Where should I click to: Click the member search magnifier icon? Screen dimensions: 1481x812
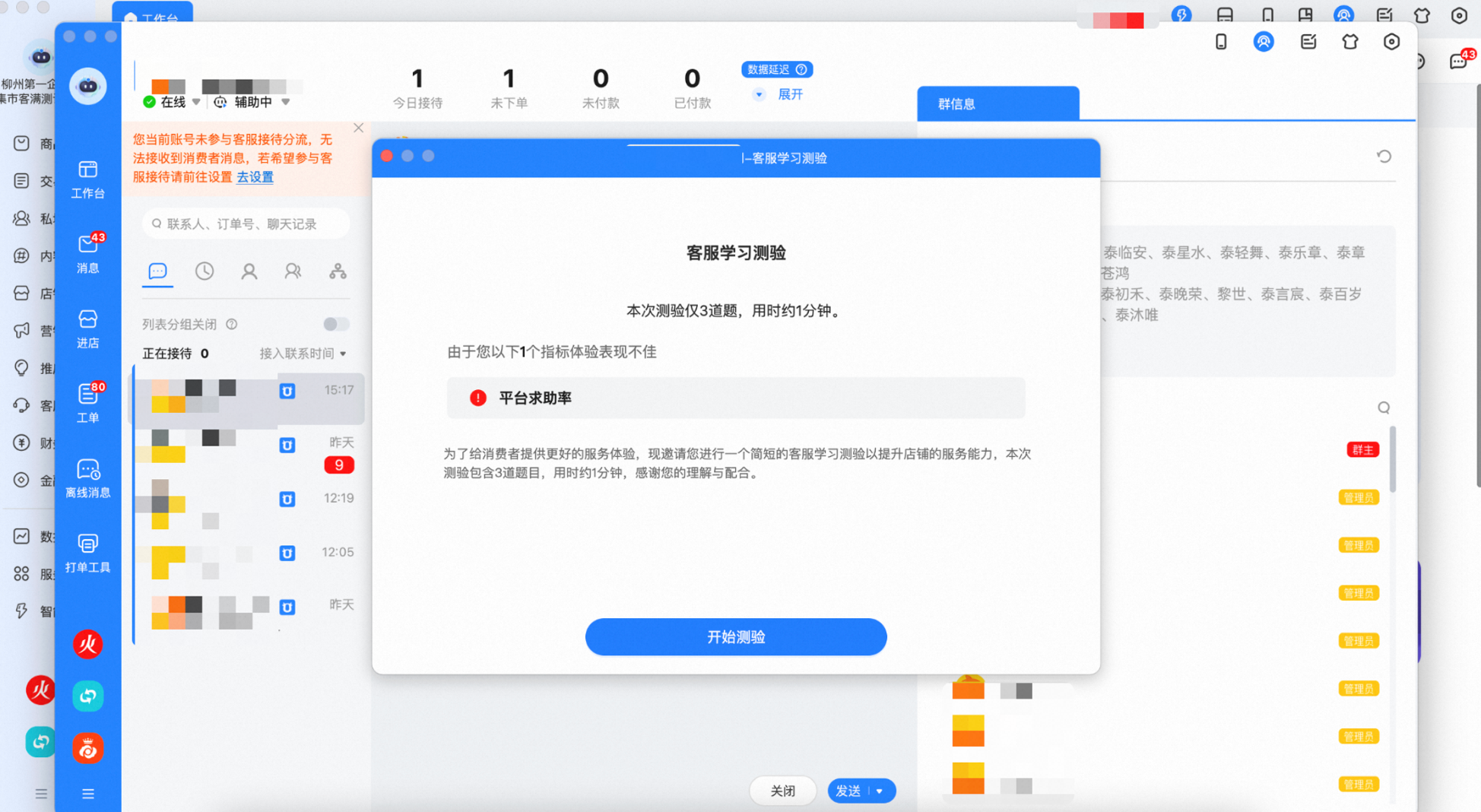click(x=1384, y=408)
